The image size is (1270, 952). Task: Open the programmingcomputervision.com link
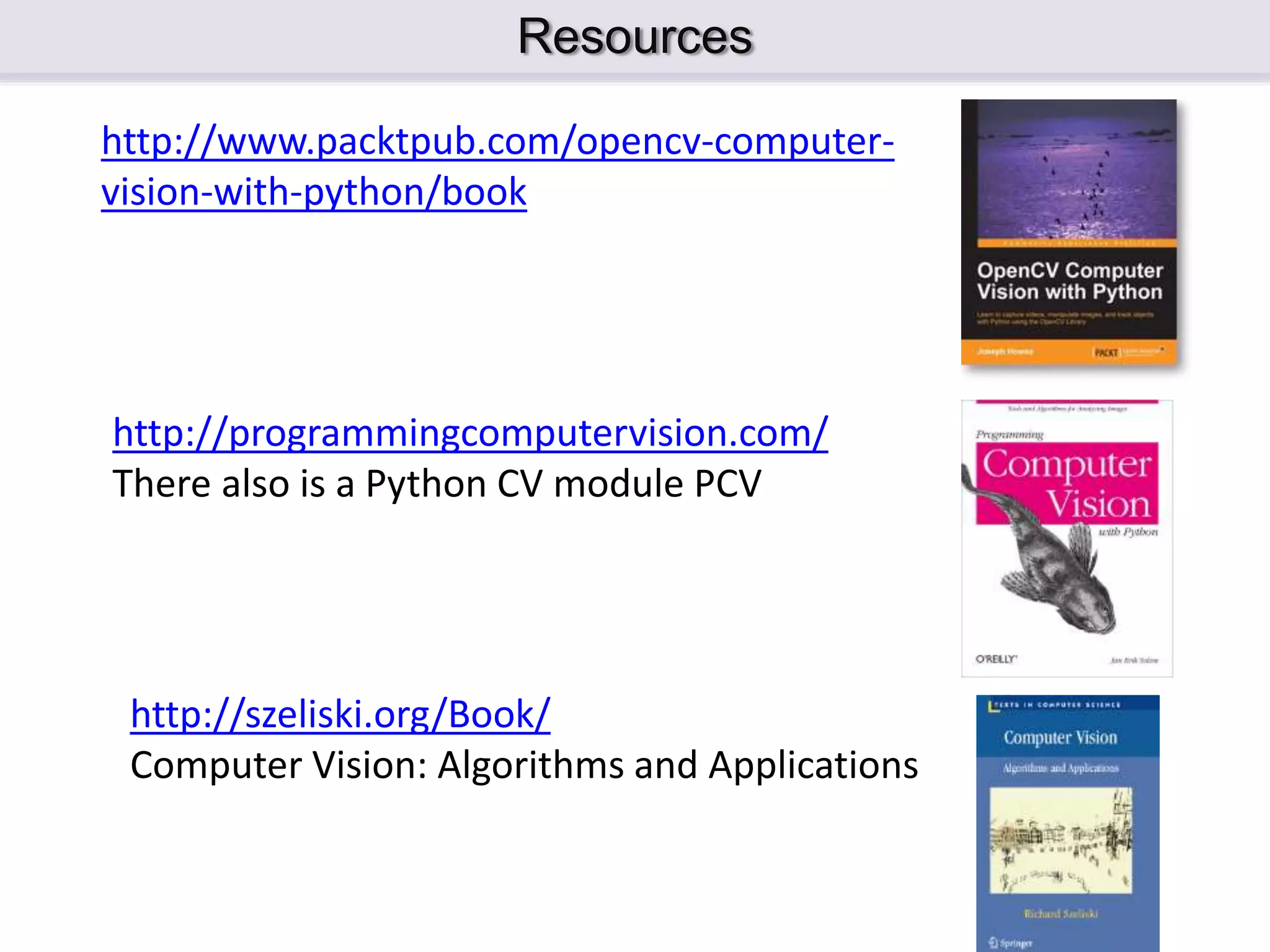(x=470, y=433)
